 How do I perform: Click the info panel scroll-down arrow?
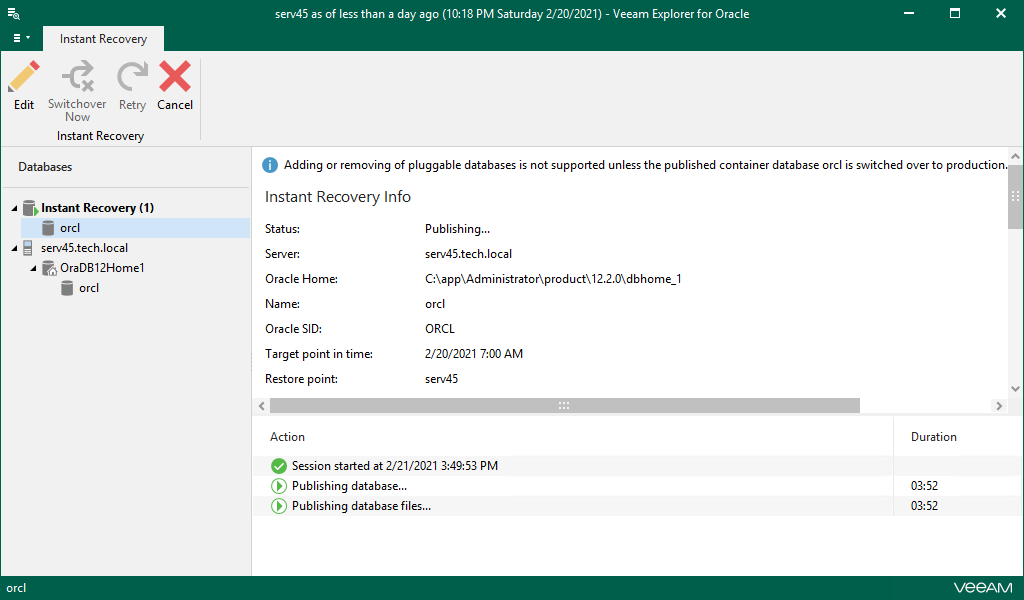(1015, 388)
